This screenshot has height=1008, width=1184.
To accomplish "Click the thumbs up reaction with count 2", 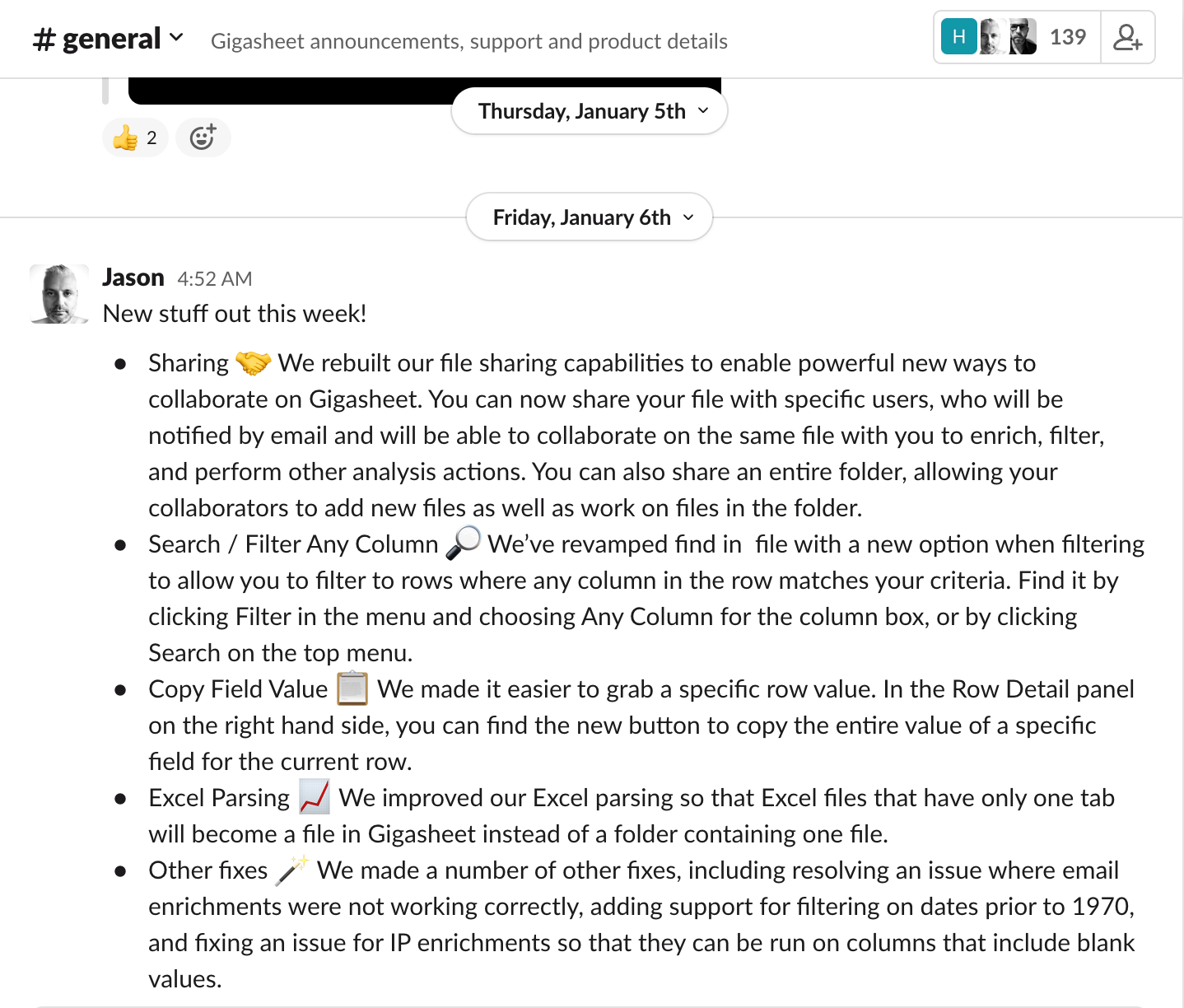I will point(135,138).
